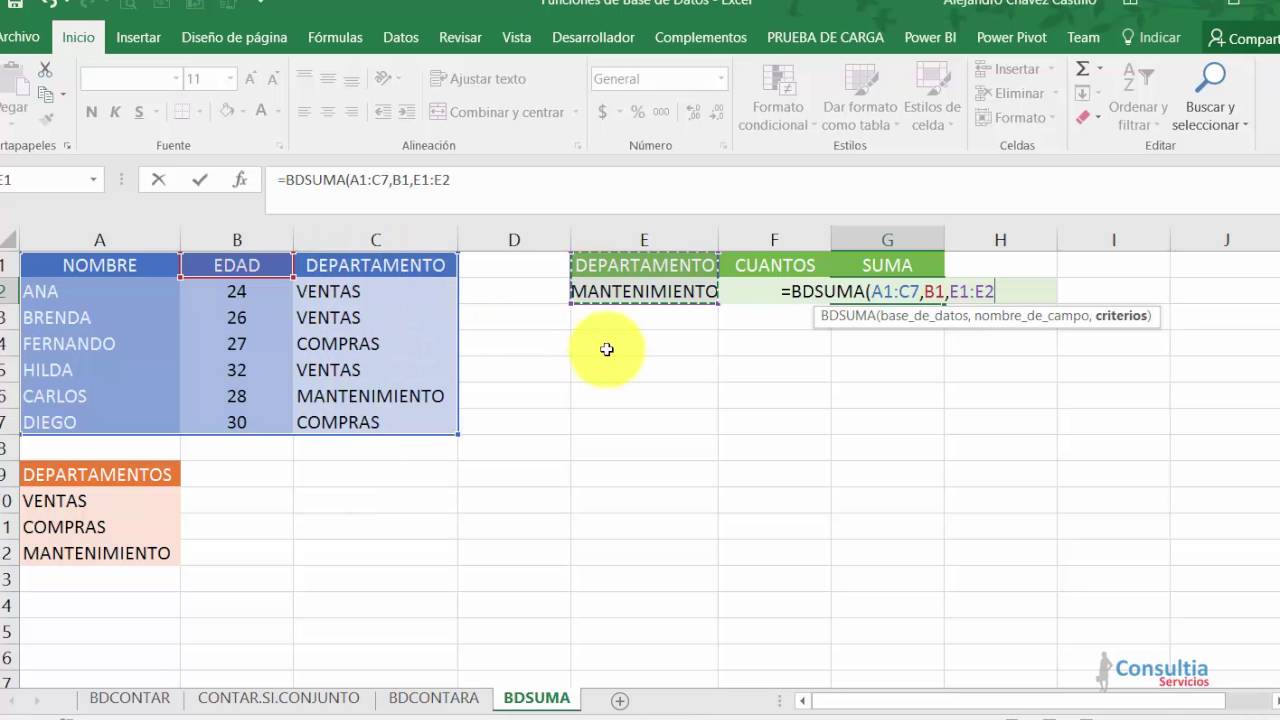Image resolution: width=1280 pixels, height=720 pixels.
Task: Open the font size dropdown showing 11
Action: pyautogui.click(x=230, y=79)
